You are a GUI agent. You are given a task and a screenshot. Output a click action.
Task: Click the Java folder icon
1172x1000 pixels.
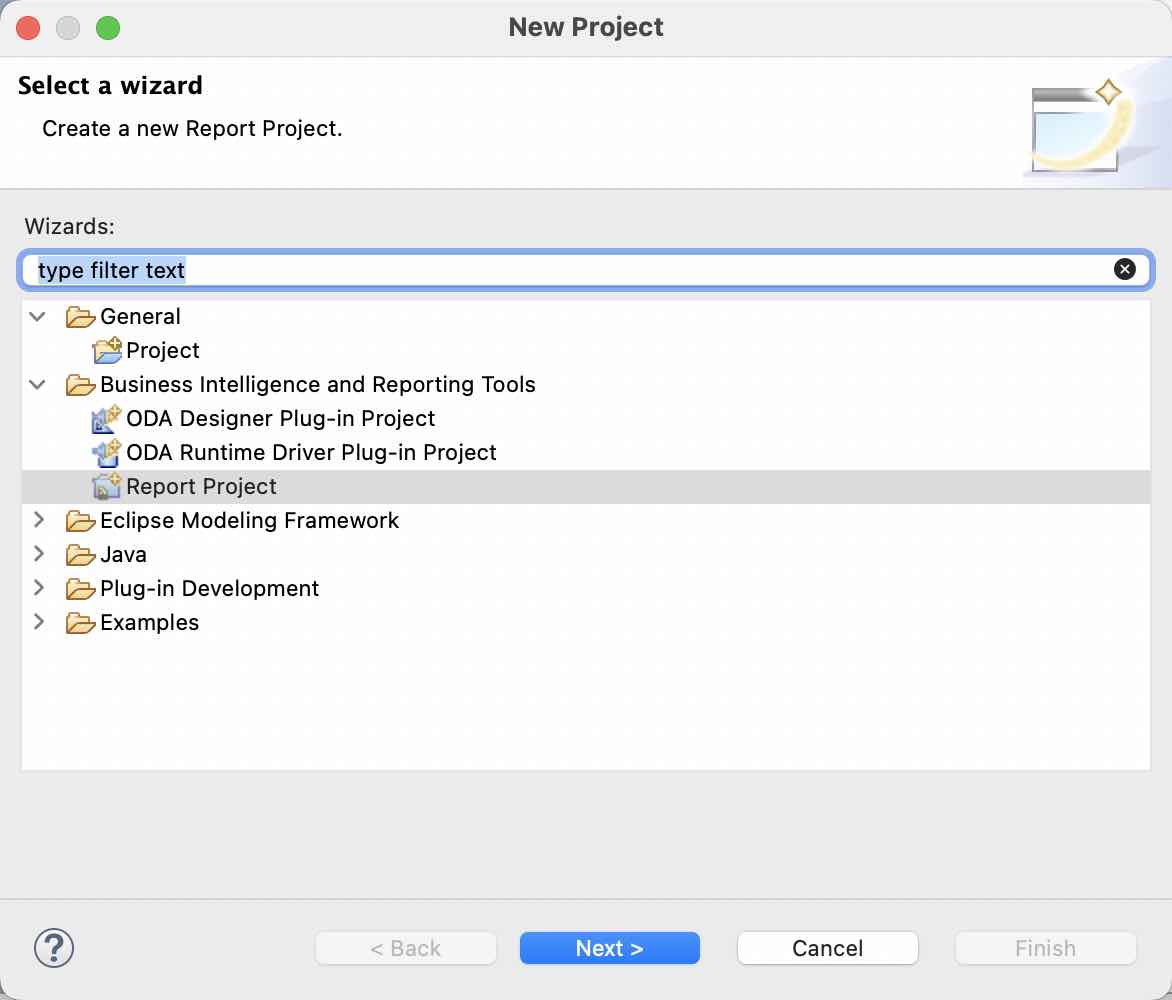point(80,555)
